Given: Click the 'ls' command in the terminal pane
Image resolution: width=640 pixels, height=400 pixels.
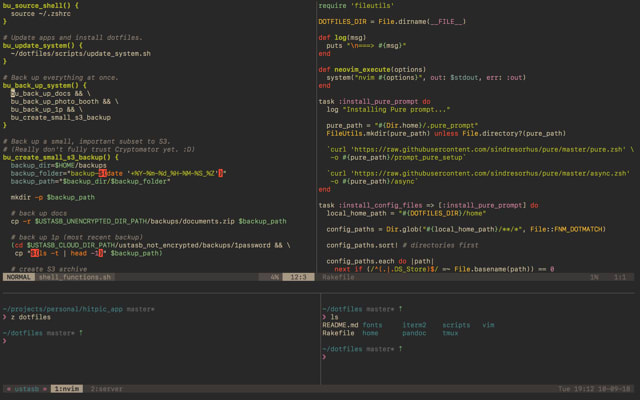Looking at the screenshot, I should (x=334, y=317).
